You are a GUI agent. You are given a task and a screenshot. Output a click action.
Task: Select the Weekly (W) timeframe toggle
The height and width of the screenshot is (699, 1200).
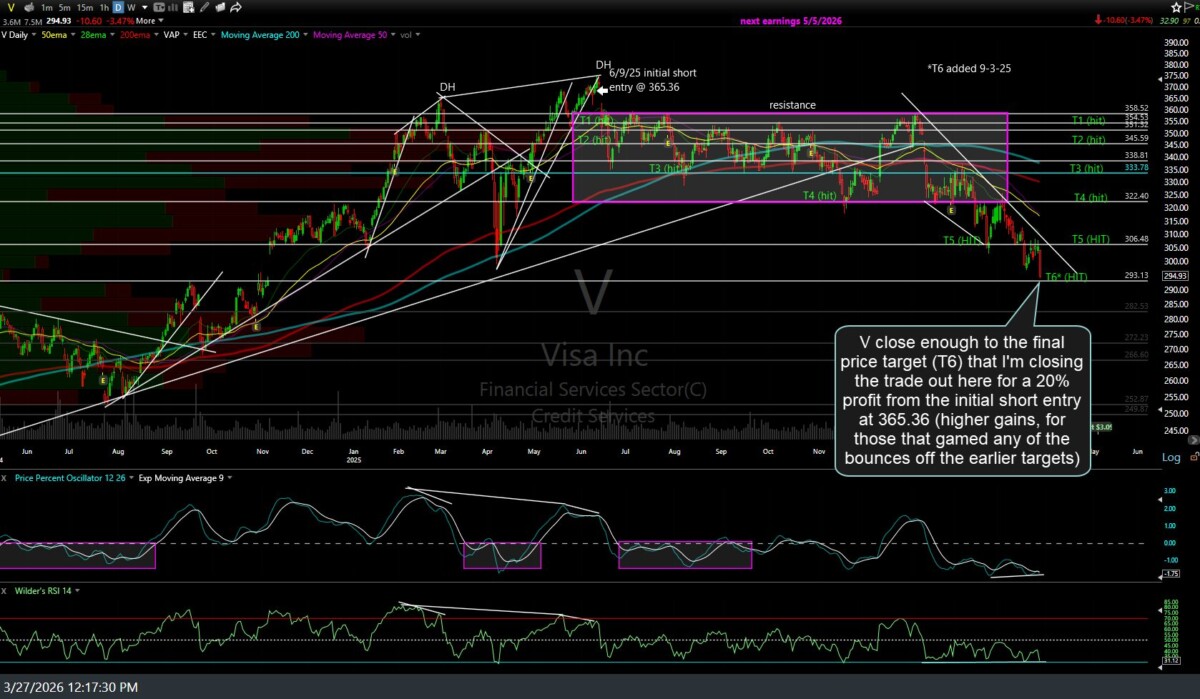point(131,7)
